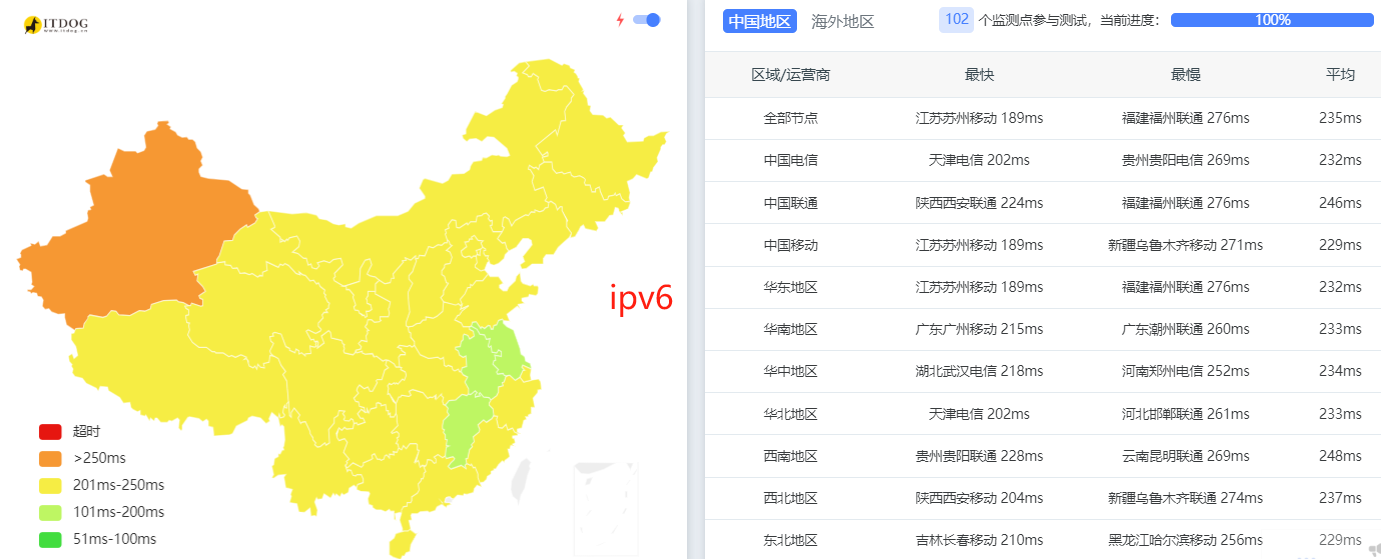The width and height of the screenshot is (1381, 559).
Task: Click the 华南地区 row label
Action: click(791, 329)
